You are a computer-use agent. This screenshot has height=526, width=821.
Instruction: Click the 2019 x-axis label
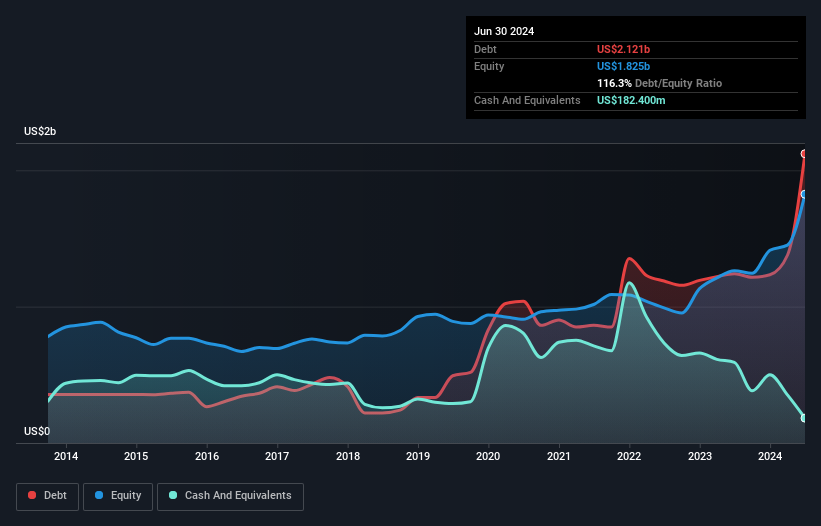click(x=418, y=456)
